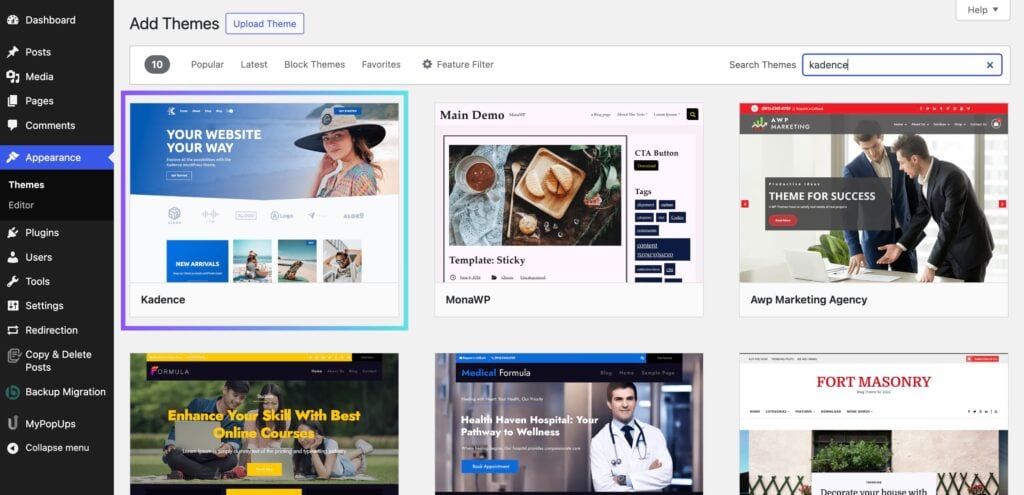
Task: Click the results count badge 10
Action: point(157,64)
